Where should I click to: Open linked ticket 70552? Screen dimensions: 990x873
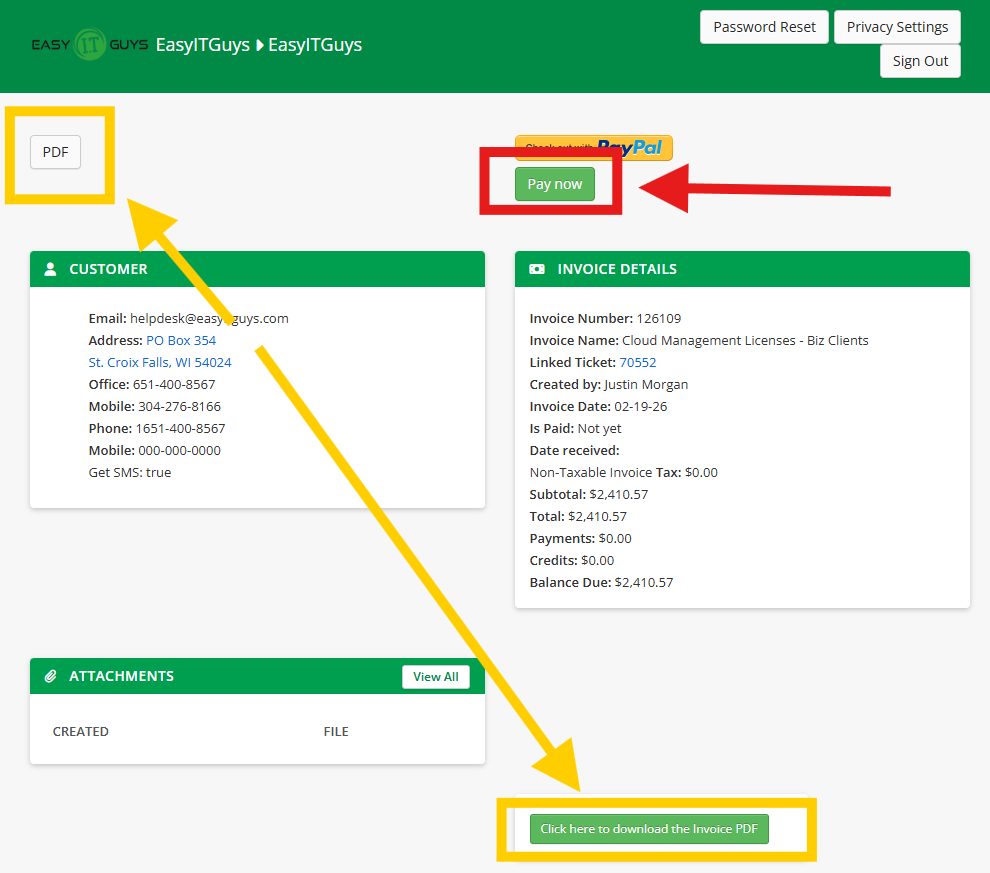(x=638, y=362)
